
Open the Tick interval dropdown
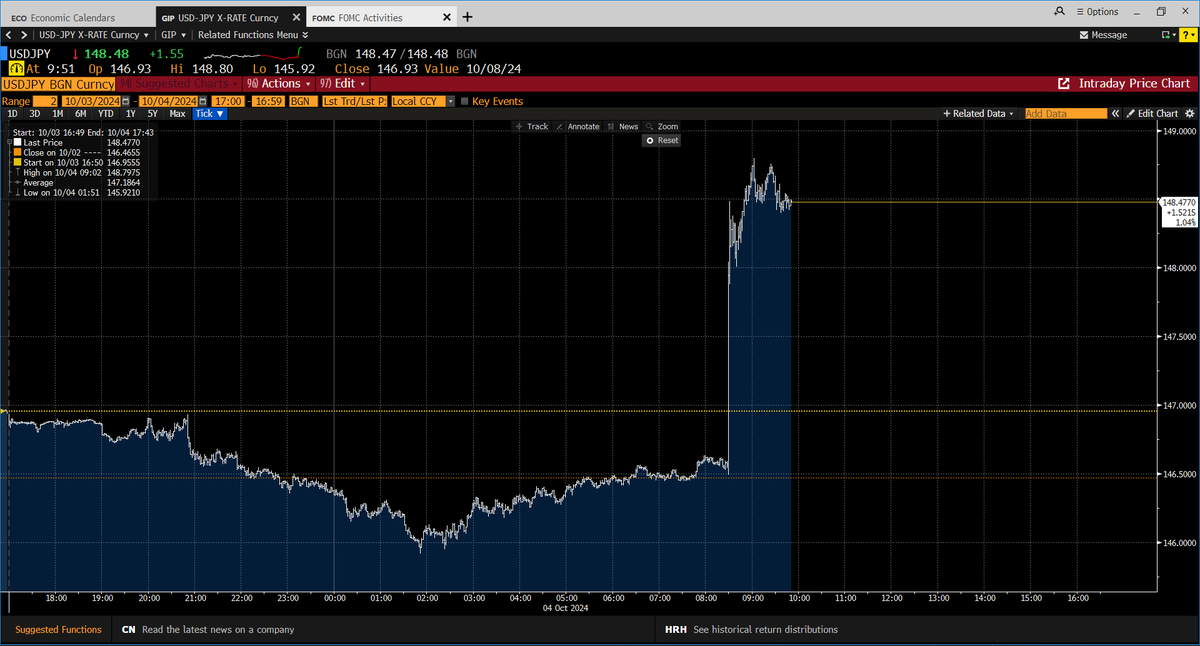pyautogui.click(x=210, y=114)
